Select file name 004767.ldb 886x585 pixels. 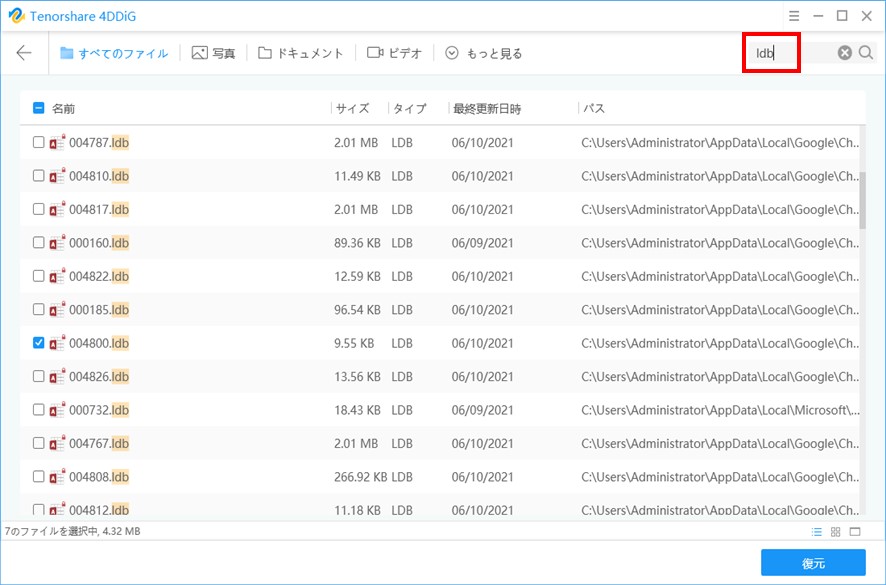pyautogui.click(x=99, y=443)
